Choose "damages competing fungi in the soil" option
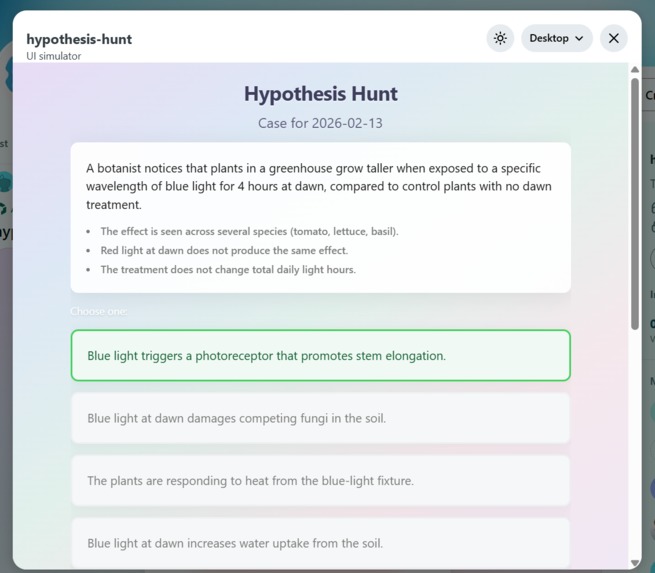655x573 pixels. tap(320, 418)
